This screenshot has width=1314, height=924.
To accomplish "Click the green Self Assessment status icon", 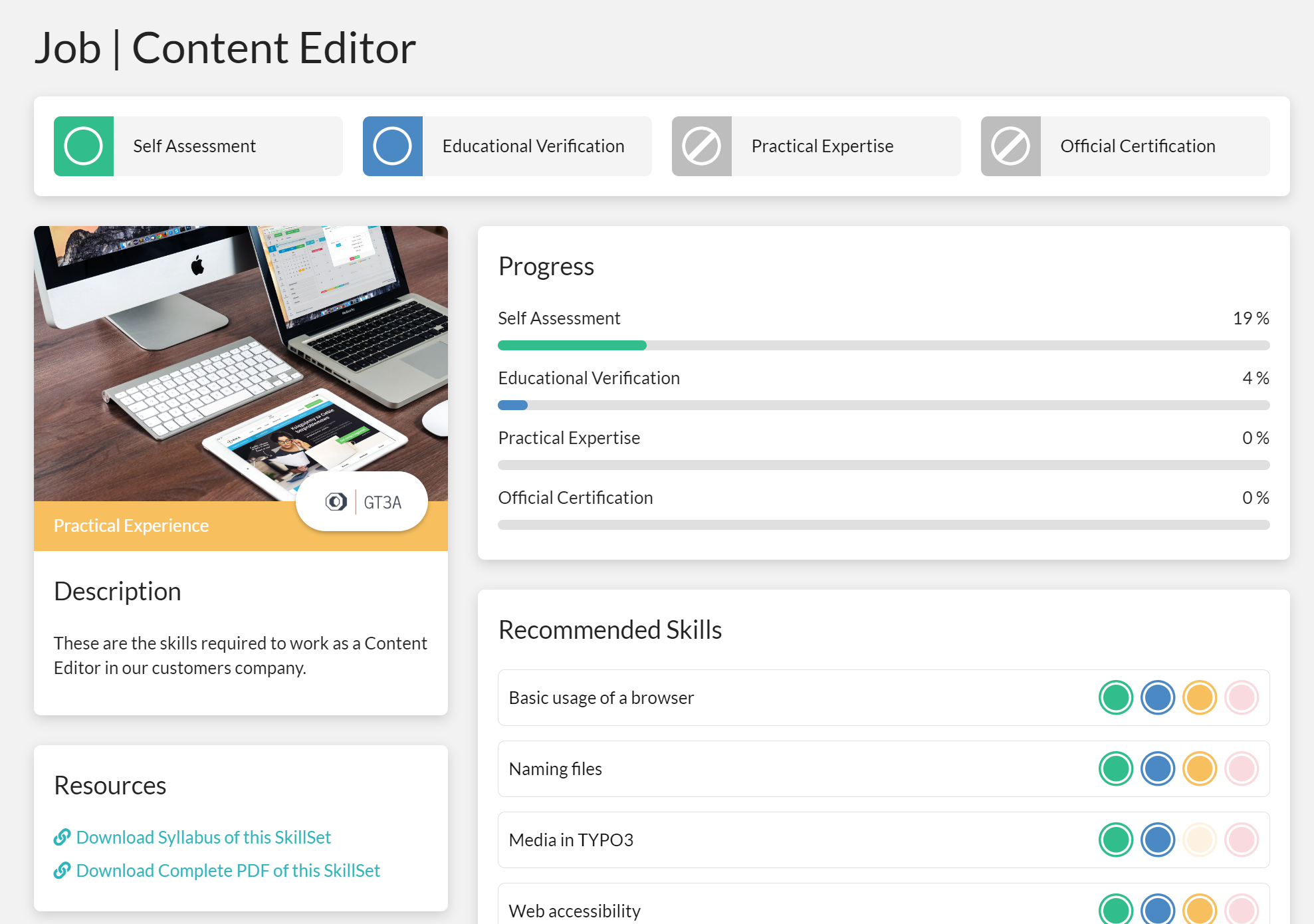I will tap(84, 145).
